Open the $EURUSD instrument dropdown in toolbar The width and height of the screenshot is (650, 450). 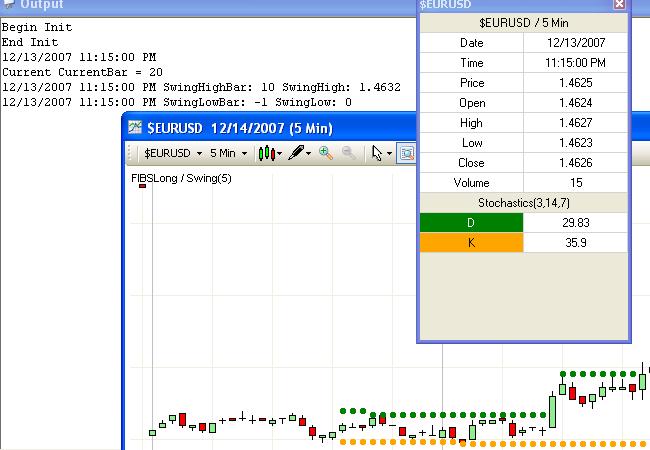173,153
